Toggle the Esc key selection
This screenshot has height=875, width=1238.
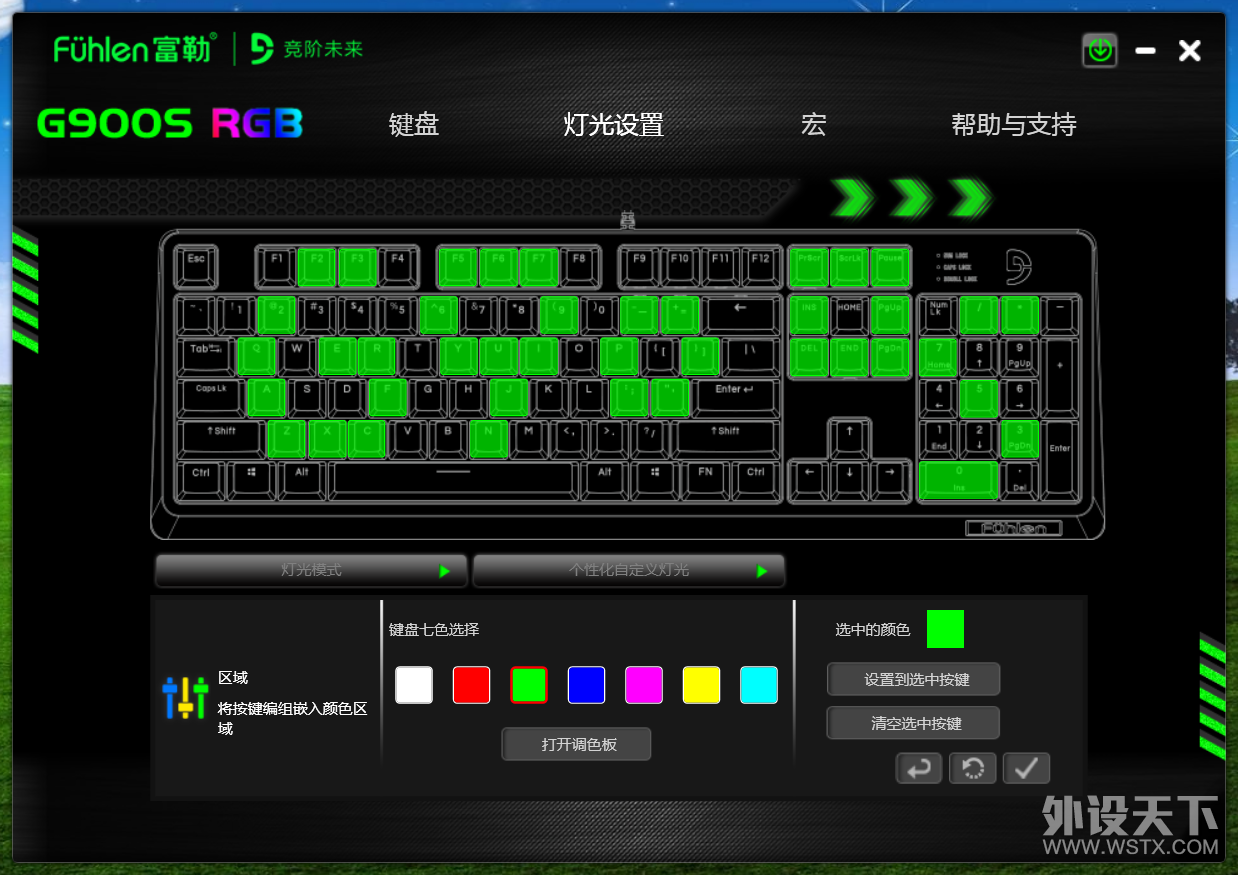point(196,266)
